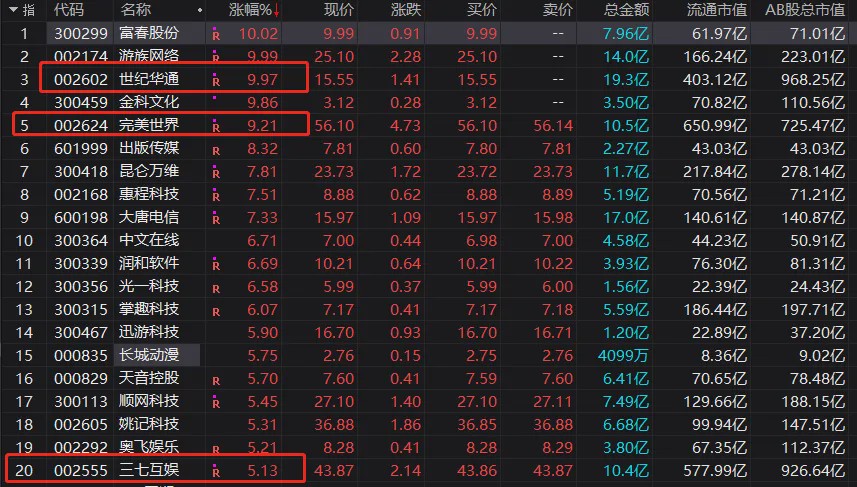The height and width of the screenshot is (487, 857).
Task: Click 流通市值 value 650.99亿
Action: point(715,125)
